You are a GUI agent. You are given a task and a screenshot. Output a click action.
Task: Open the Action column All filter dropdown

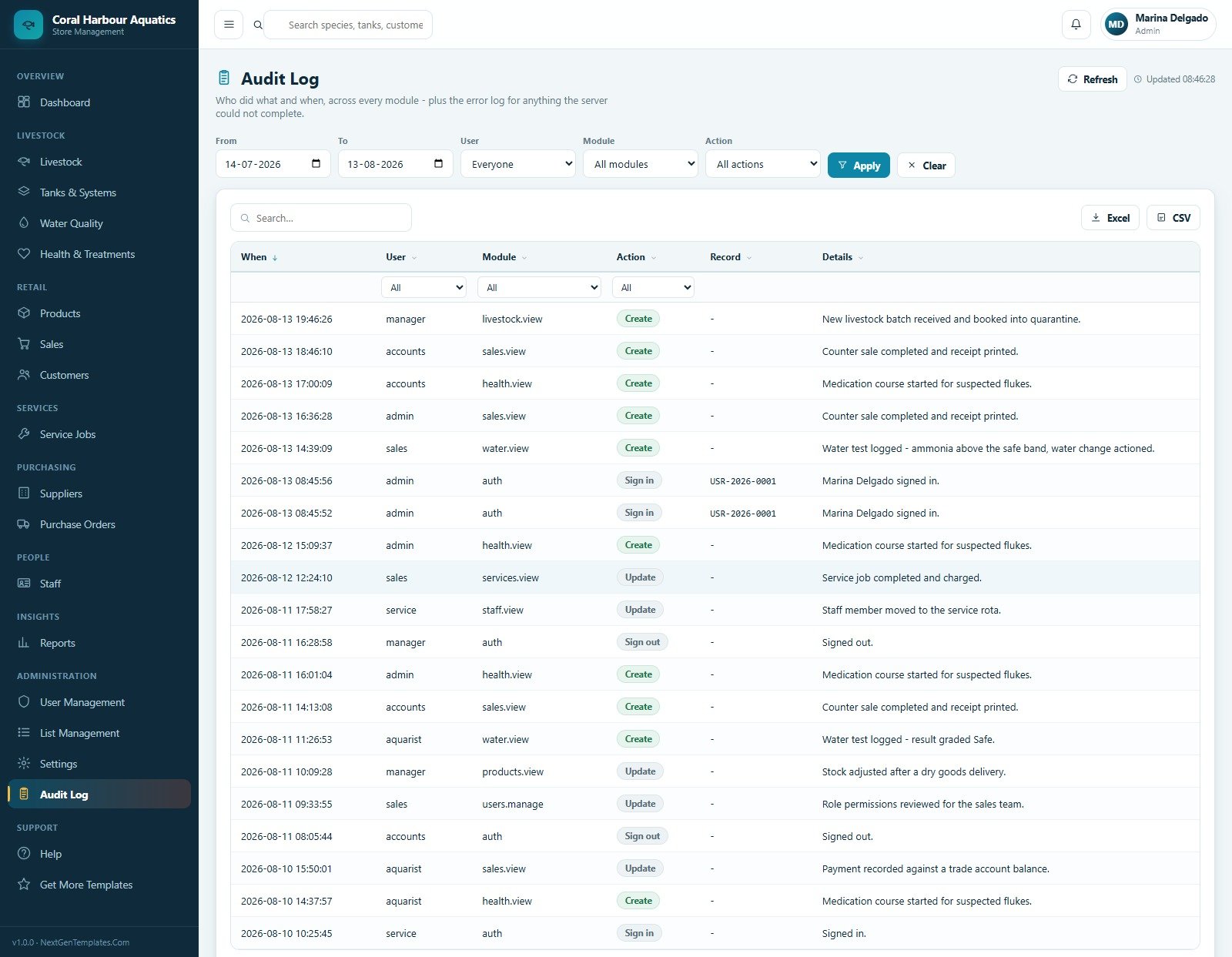653,287
